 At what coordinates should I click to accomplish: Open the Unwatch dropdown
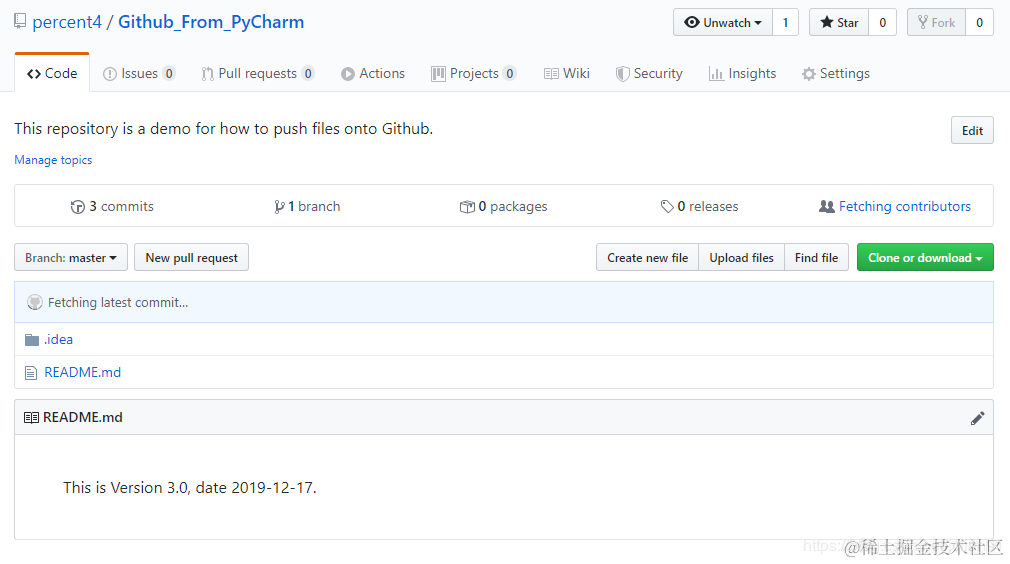723,23
